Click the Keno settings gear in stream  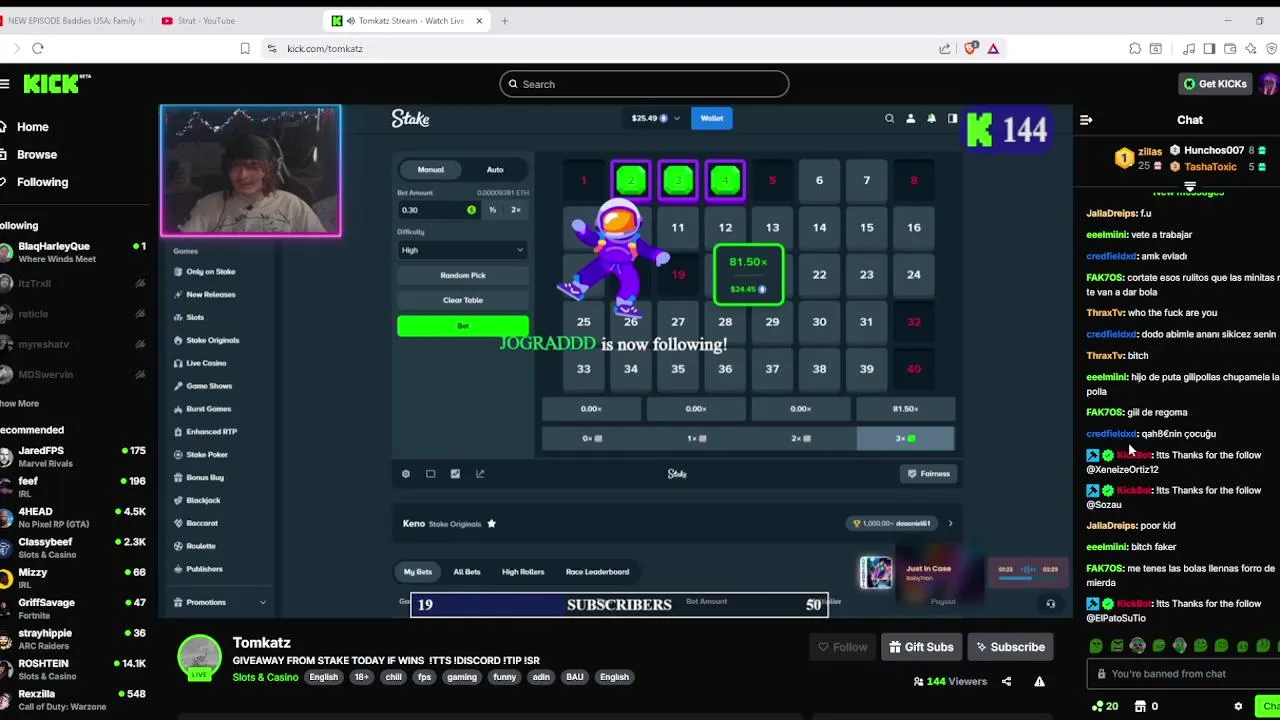click(405, 474)
